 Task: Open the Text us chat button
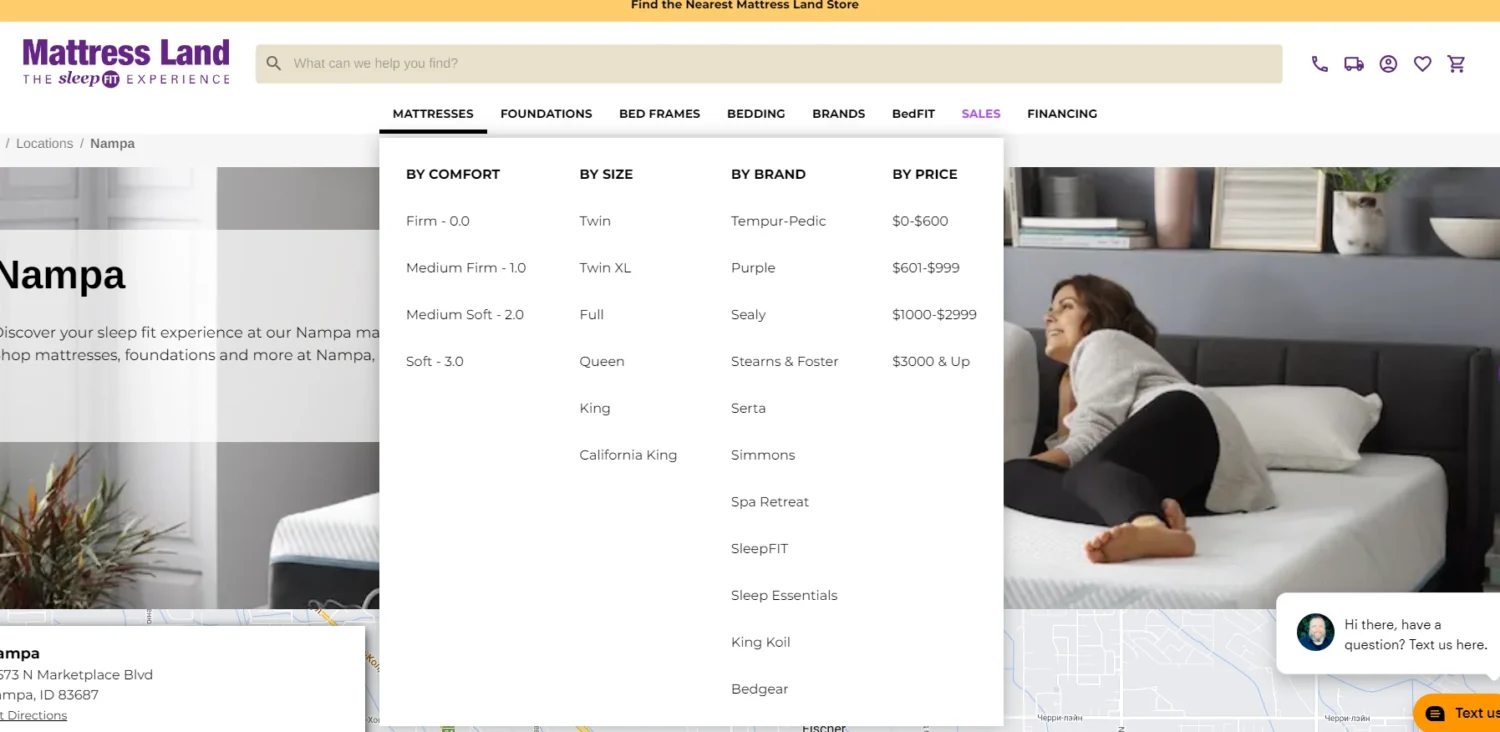[x=1459, y=713]
